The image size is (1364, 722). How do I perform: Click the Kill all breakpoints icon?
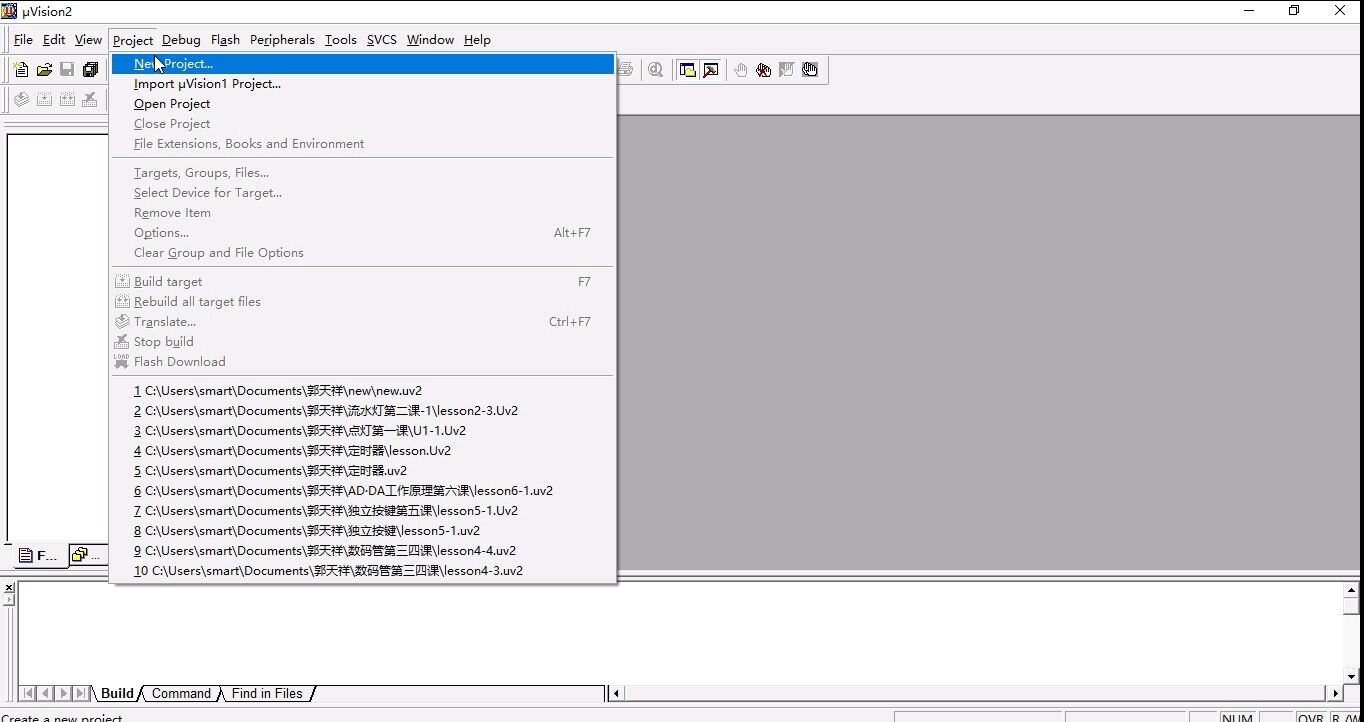click(764, 70)
